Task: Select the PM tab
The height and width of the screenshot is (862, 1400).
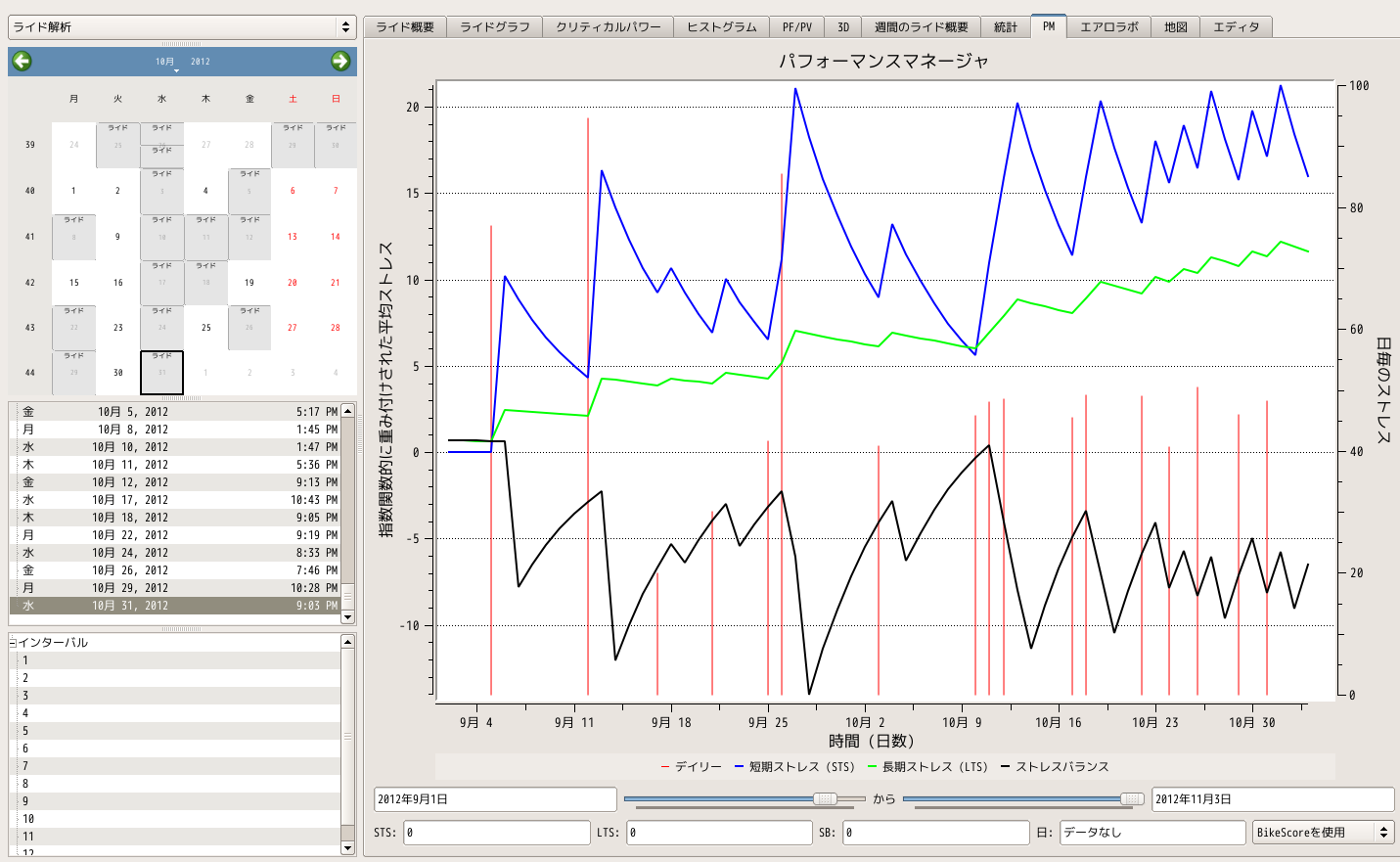Action: (x=1049, y=26)
